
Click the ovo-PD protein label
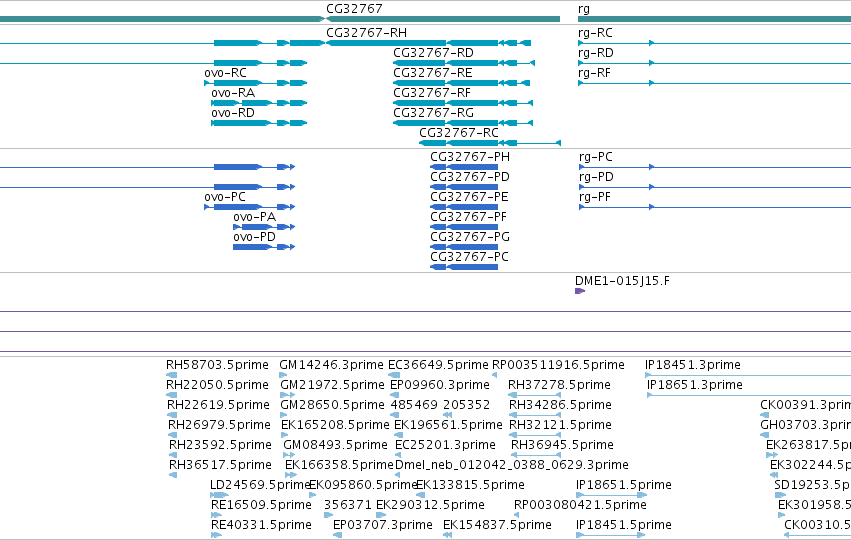pos(255,237)
